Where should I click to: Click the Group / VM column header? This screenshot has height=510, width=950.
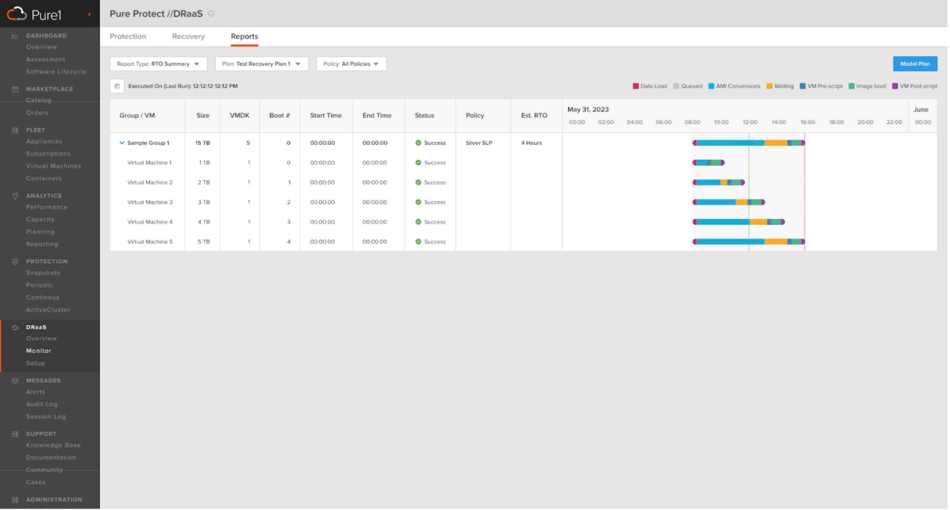pos(138,115)
